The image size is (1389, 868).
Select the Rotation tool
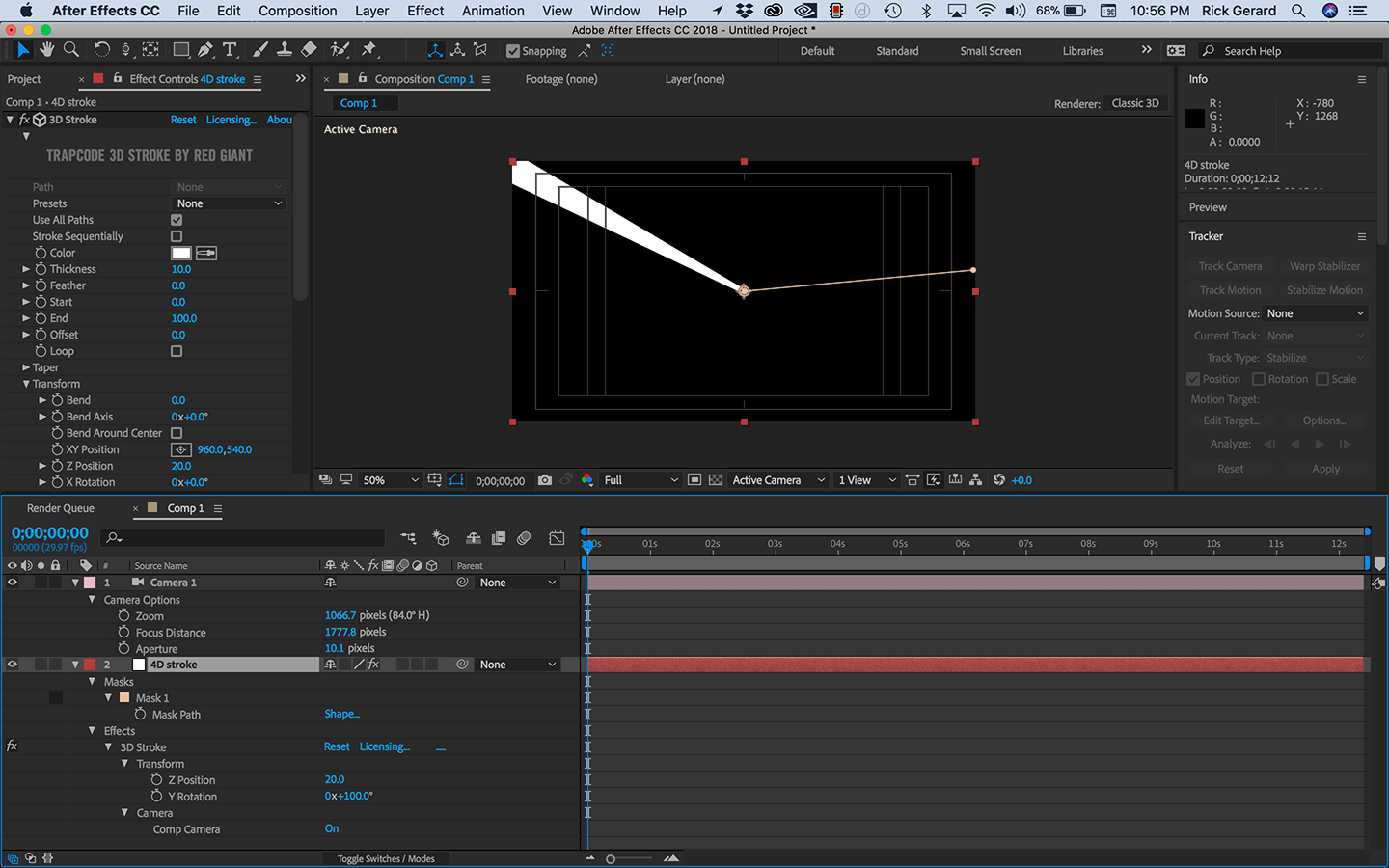click(x=101, y=50)
